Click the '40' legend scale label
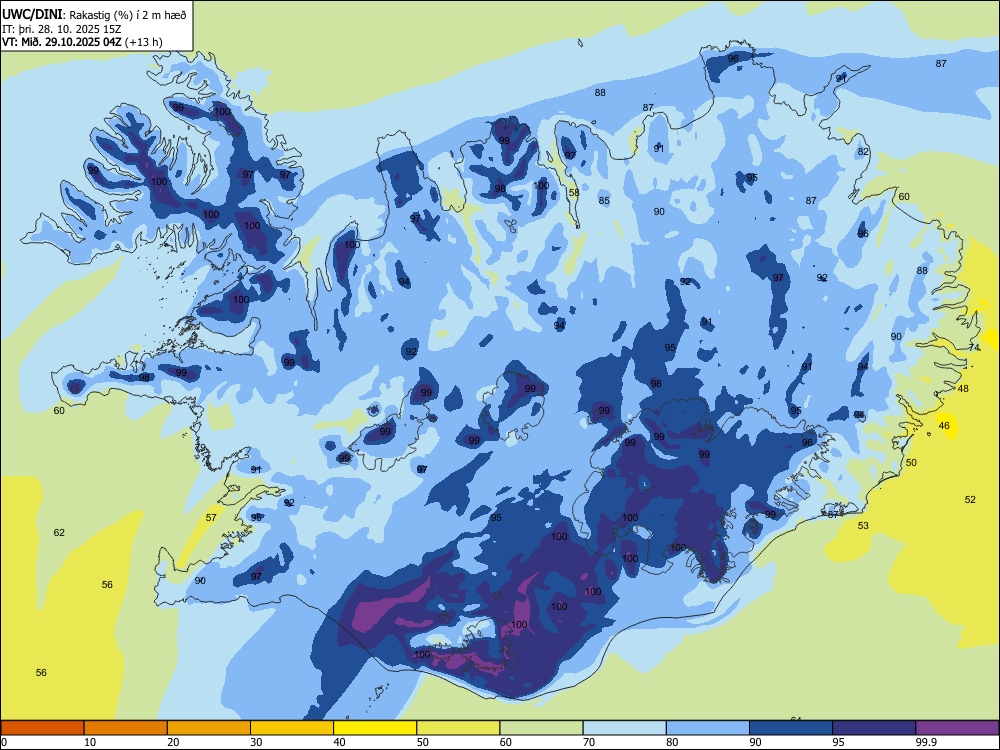The width and height of the screenshot is (1000, 750). pos(339,742)
